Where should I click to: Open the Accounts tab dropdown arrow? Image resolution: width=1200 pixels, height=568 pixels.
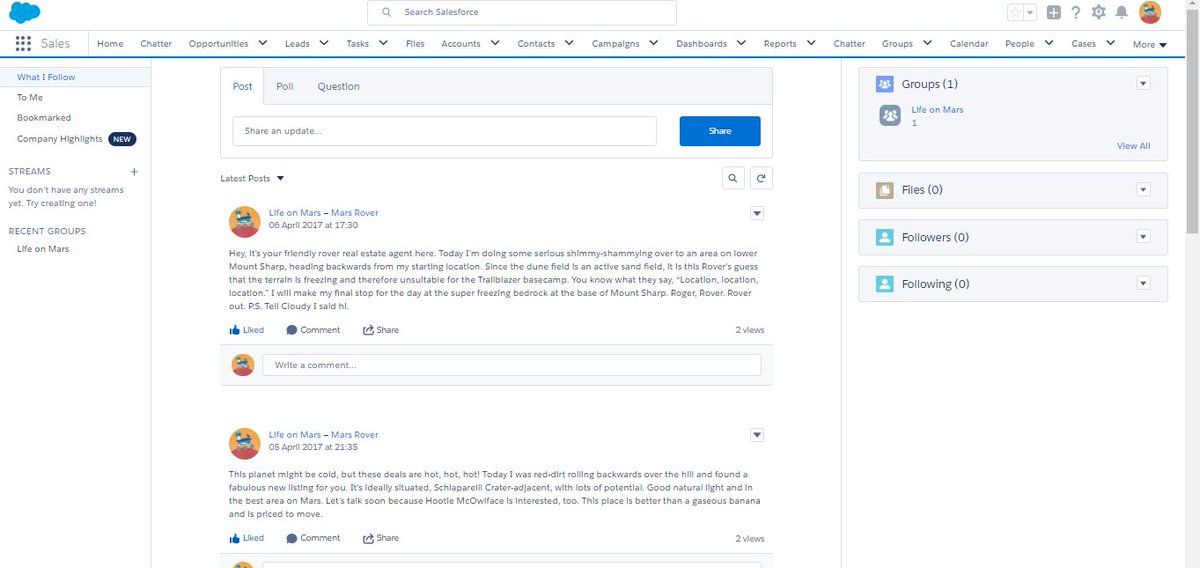[x=495, y=43]
